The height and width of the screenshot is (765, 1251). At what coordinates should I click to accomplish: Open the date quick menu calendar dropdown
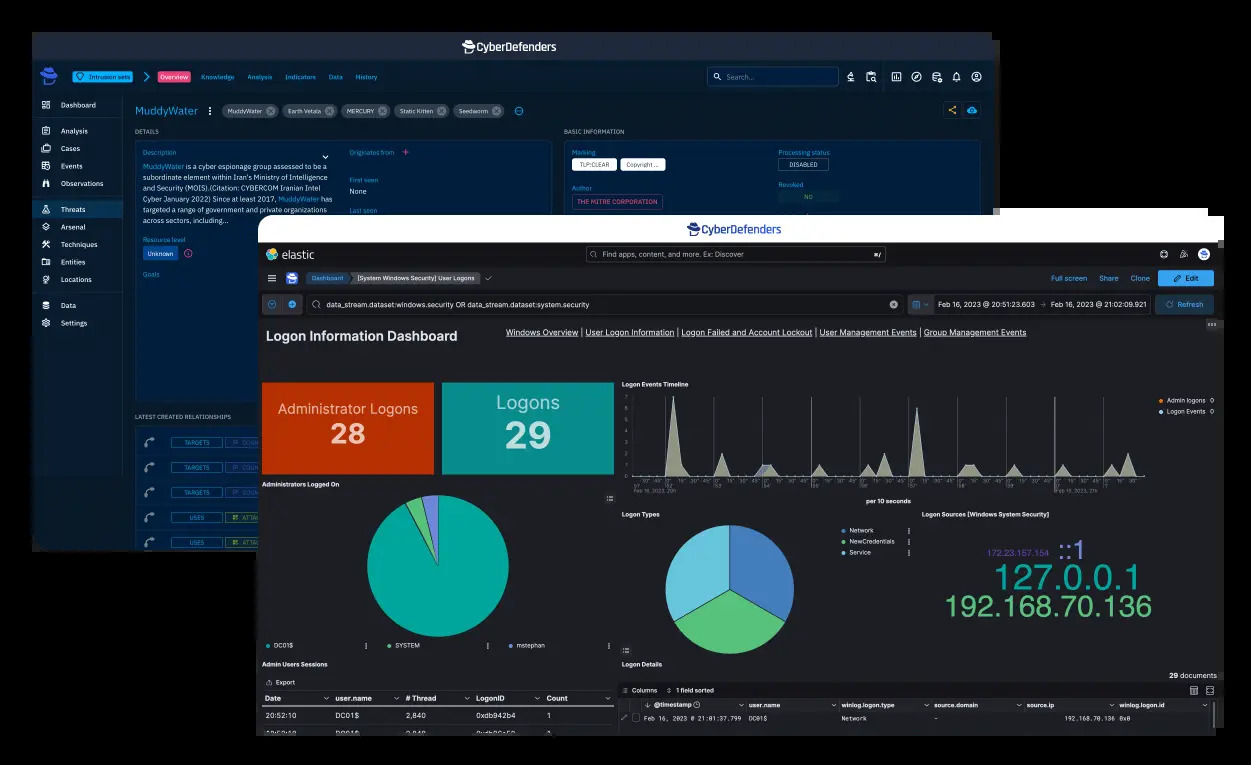point(920,304)
